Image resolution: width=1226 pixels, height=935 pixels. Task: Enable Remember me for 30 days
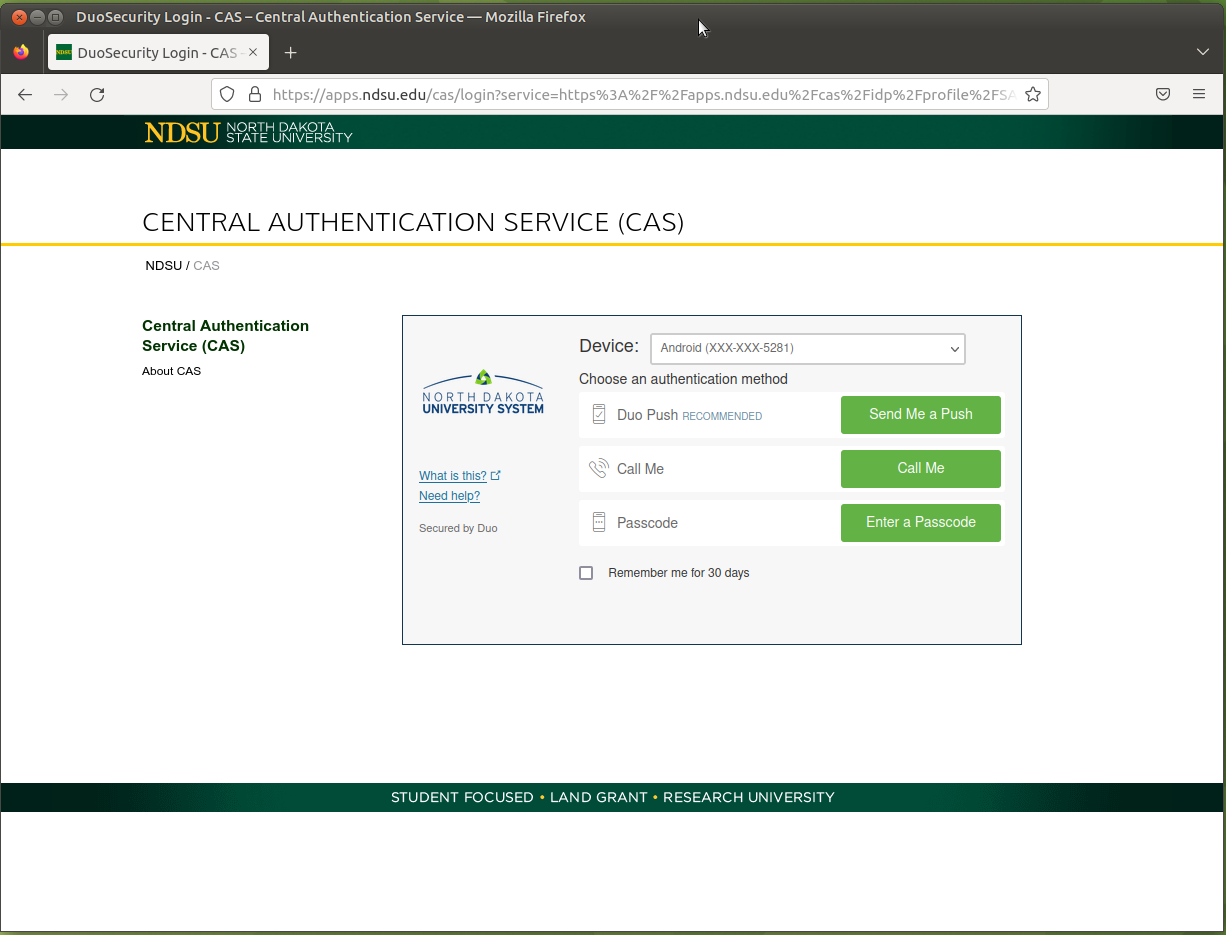coord(586,573)
